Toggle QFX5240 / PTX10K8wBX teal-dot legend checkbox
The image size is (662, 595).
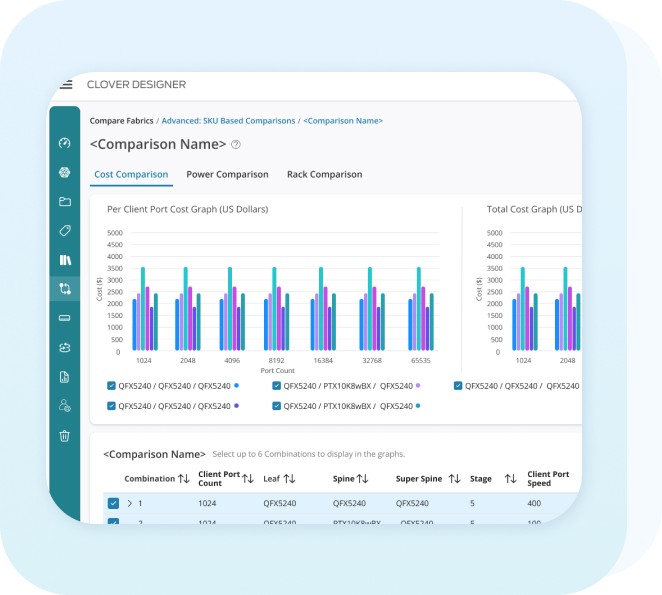tap(277, 406)
